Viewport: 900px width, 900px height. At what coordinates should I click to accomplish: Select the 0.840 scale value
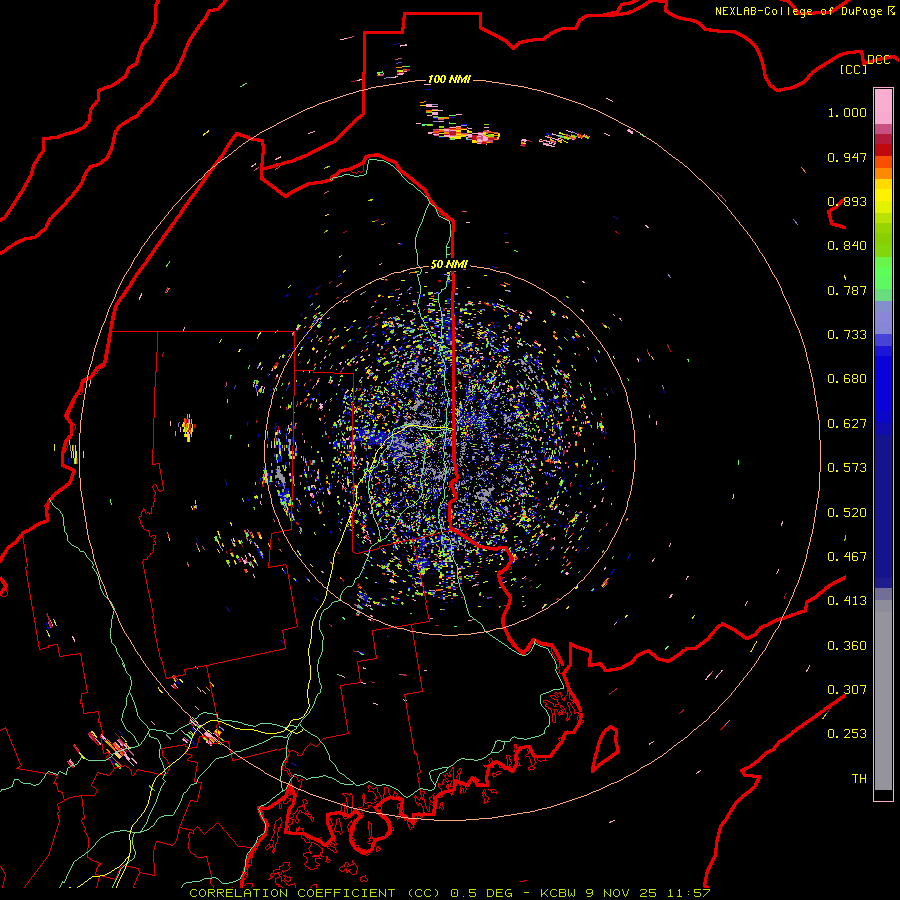coord(847,246)
